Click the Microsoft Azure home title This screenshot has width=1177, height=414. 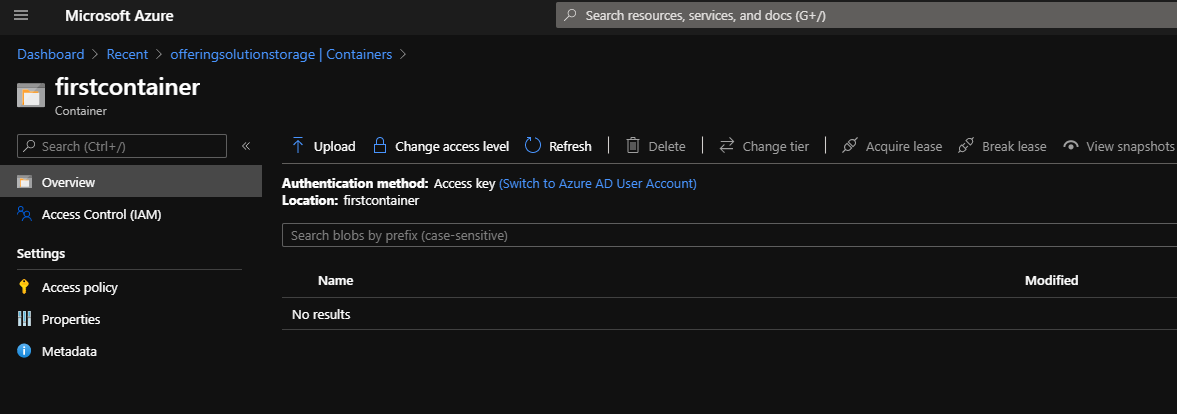click(x=119, y=16)
